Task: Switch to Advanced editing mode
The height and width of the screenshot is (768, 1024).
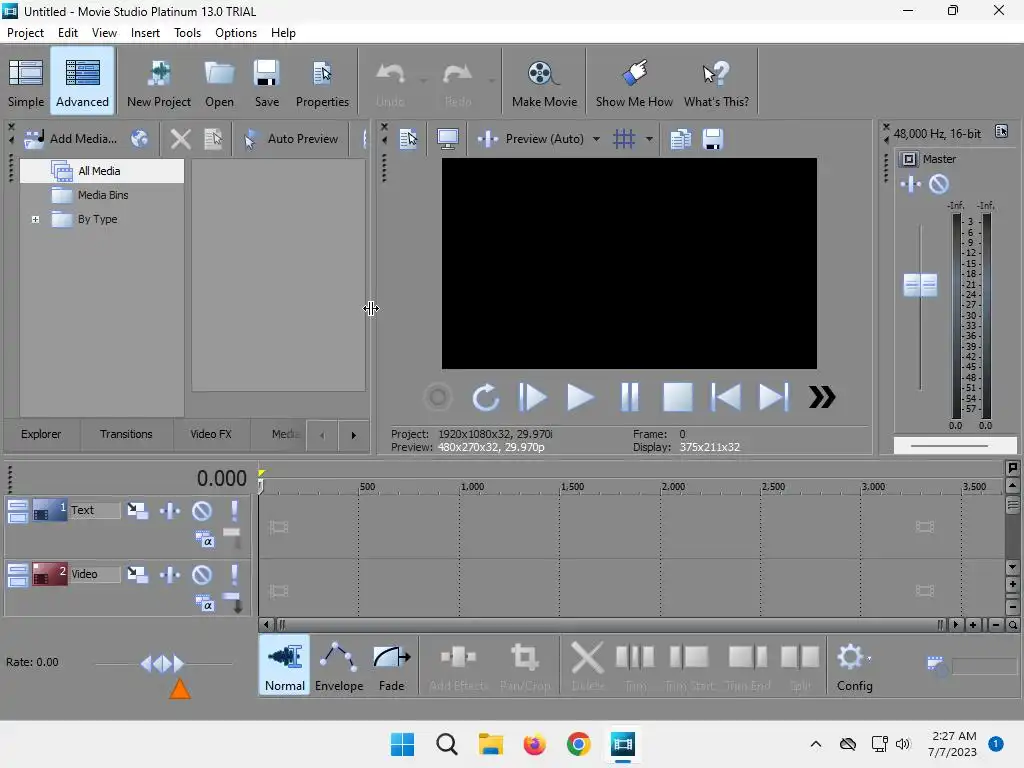Action: click(82, 83)
